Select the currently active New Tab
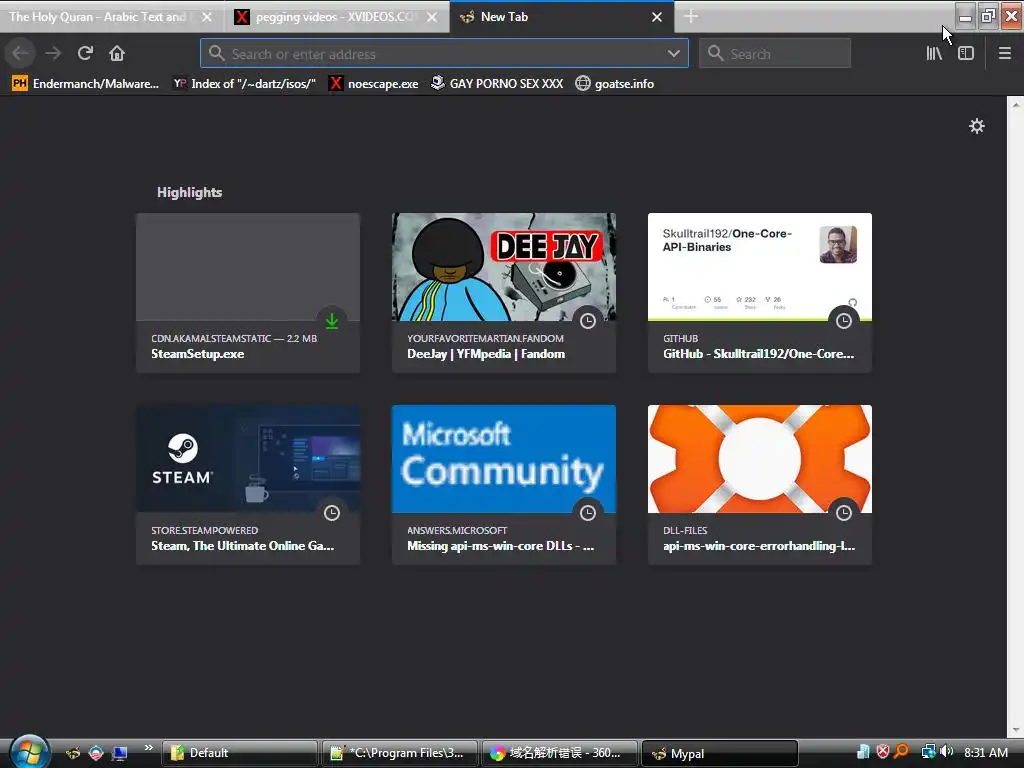The image size is (1024, 768). (562, 17)
